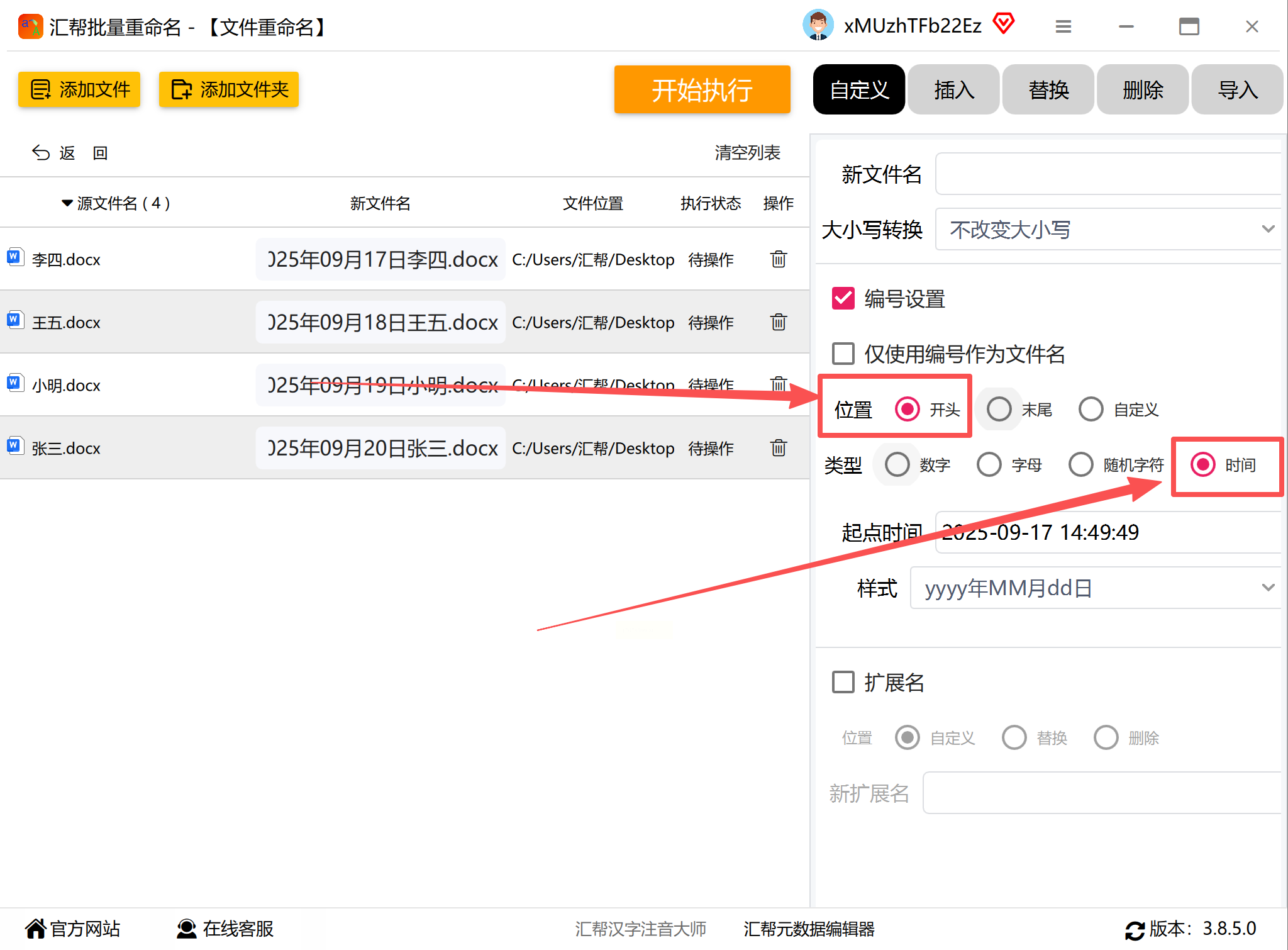Open the 在线客服 support link
Image resolution: width=1288 pixels, height=950 pixels.
225,929
